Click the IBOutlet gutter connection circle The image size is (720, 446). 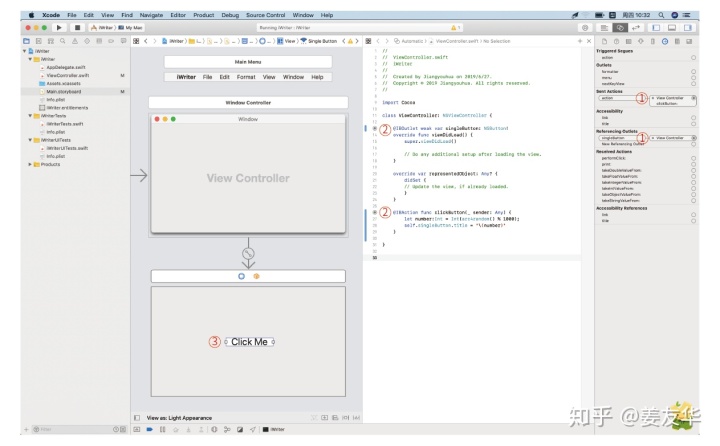pyautogui.click(x=374, y=128)
